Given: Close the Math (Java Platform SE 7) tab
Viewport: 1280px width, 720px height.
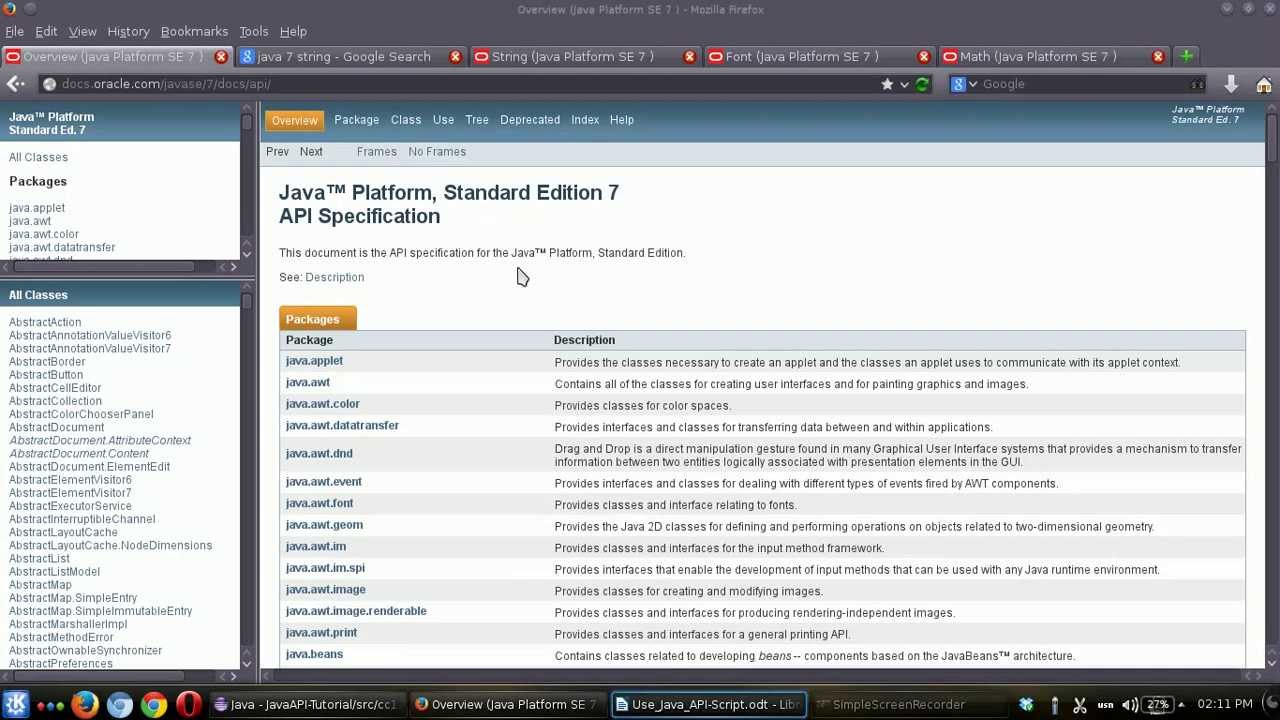Looking at the screenshot, I should tap(1158, 56).
